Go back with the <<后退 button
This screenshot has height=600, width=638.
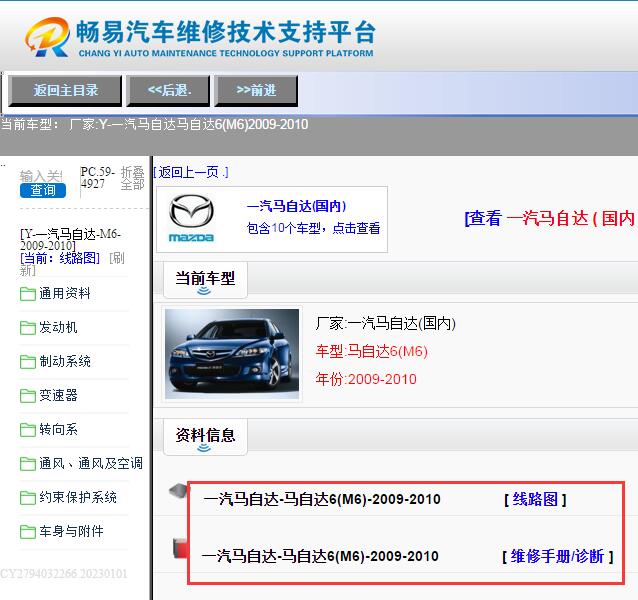(x=168, y=90)
